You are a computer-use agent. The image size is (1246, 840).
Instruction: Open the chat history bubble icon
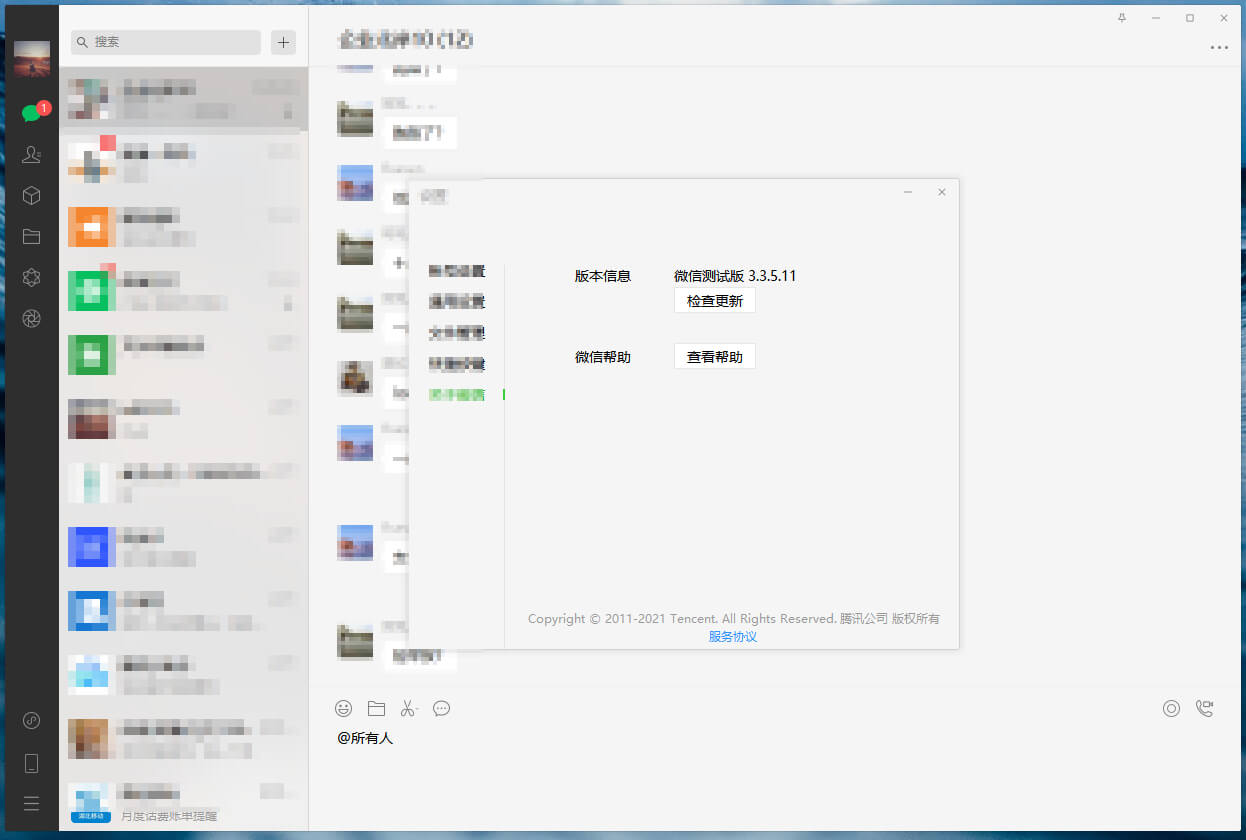point(441,708)
